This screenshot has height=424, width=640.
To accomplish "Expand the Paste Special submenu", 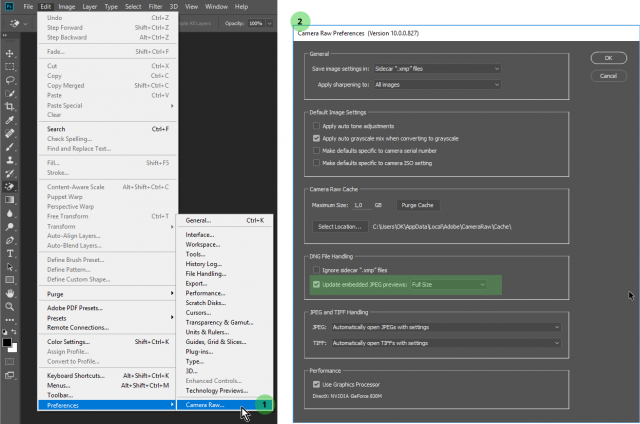I will tap(110, 105).
